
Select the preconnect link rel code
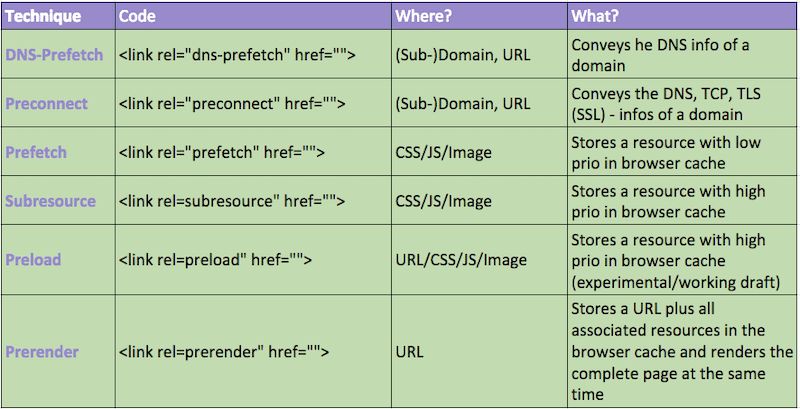pyautogui.click(x=232, y=103)
